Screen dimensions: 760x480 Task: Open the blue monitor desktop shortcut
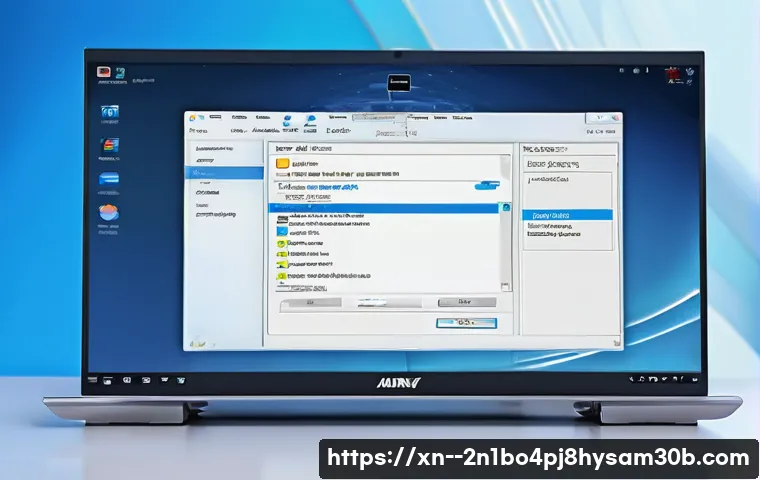tap(109, 111)
